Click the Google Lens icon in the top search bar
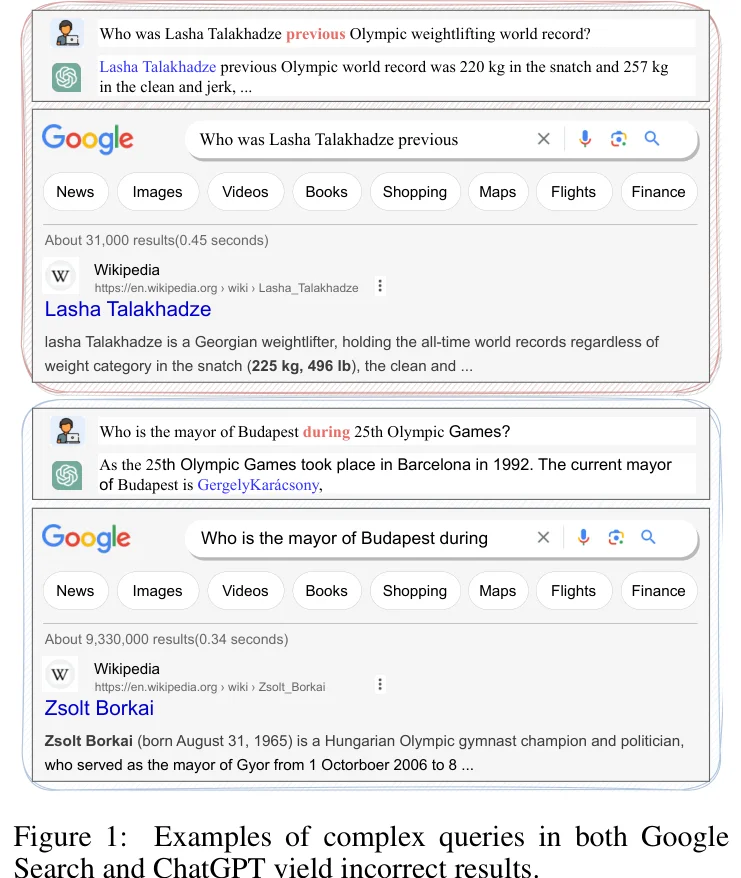 click(618, 138)
